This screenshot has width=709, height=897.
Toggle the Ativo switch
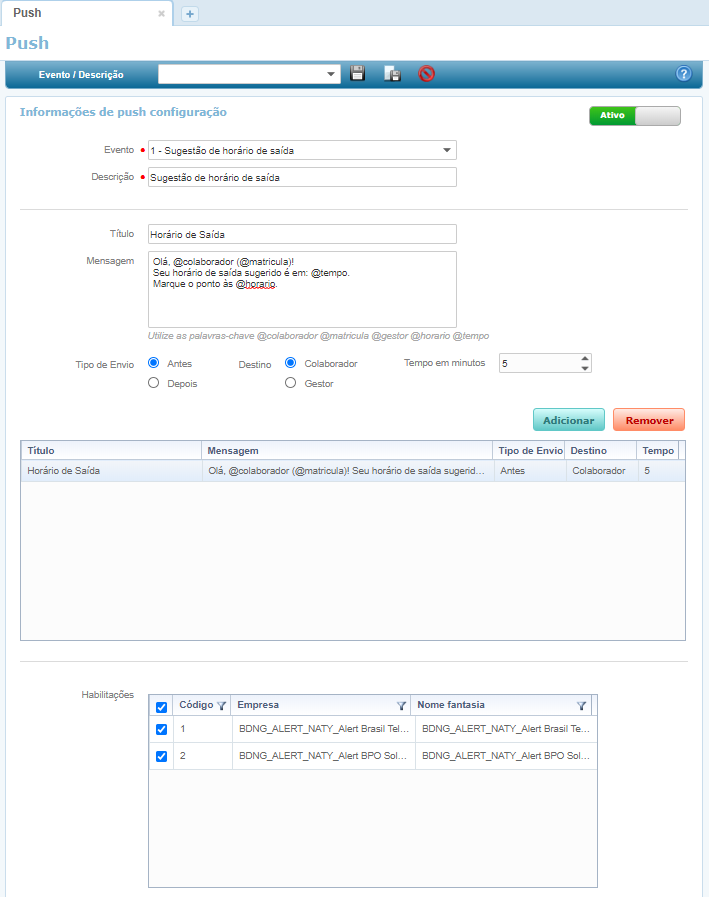point(635,116)
